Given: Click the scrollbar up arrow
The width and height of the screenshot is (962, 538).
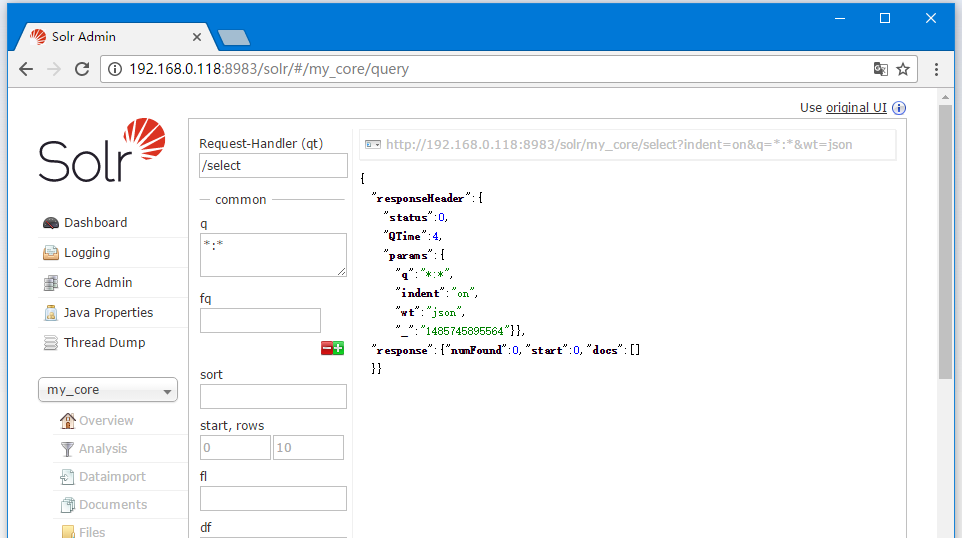Looking at the screenshot, I should tap(945, 97).
